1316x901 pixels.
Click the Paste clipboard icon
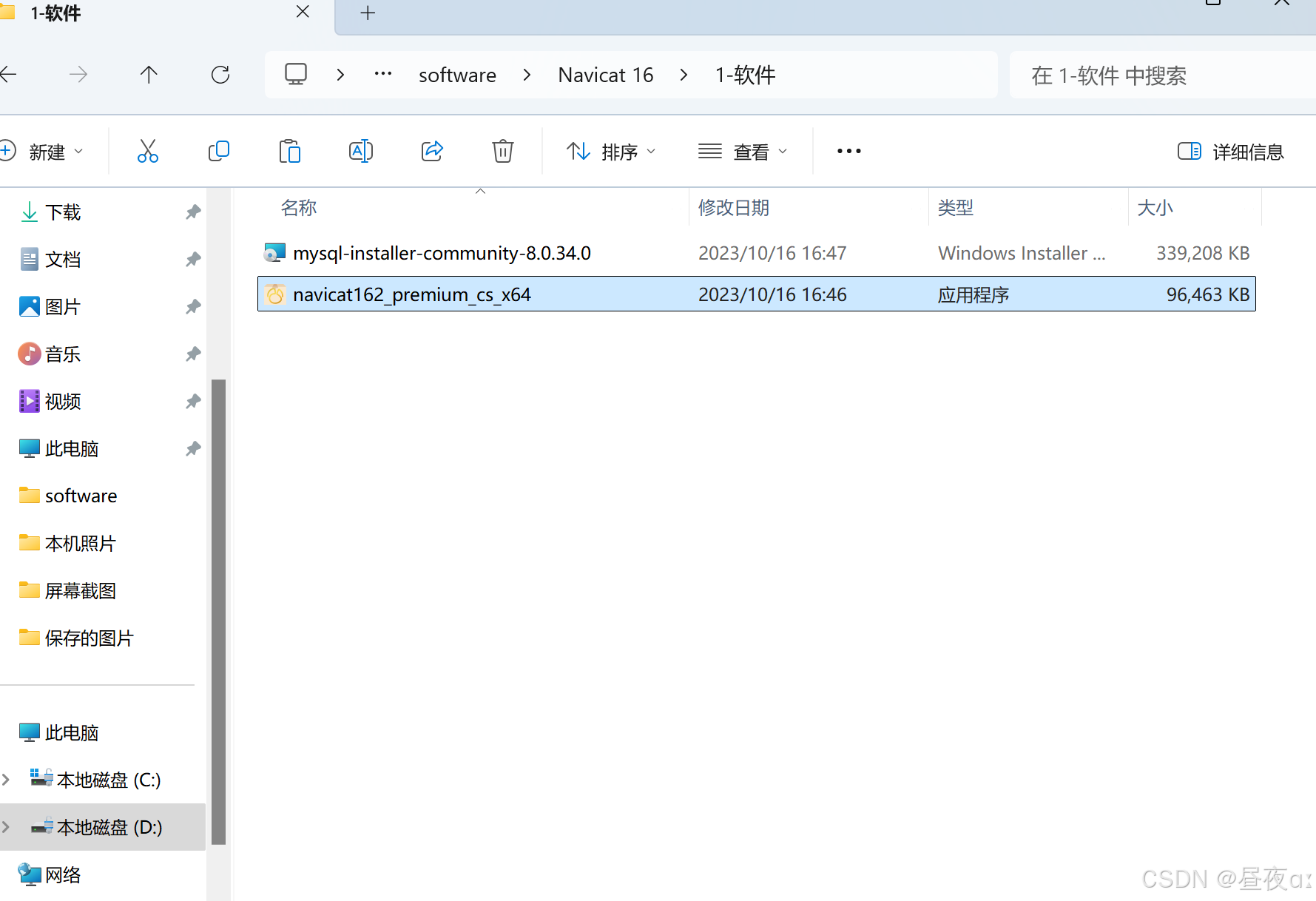coord(290,152)
